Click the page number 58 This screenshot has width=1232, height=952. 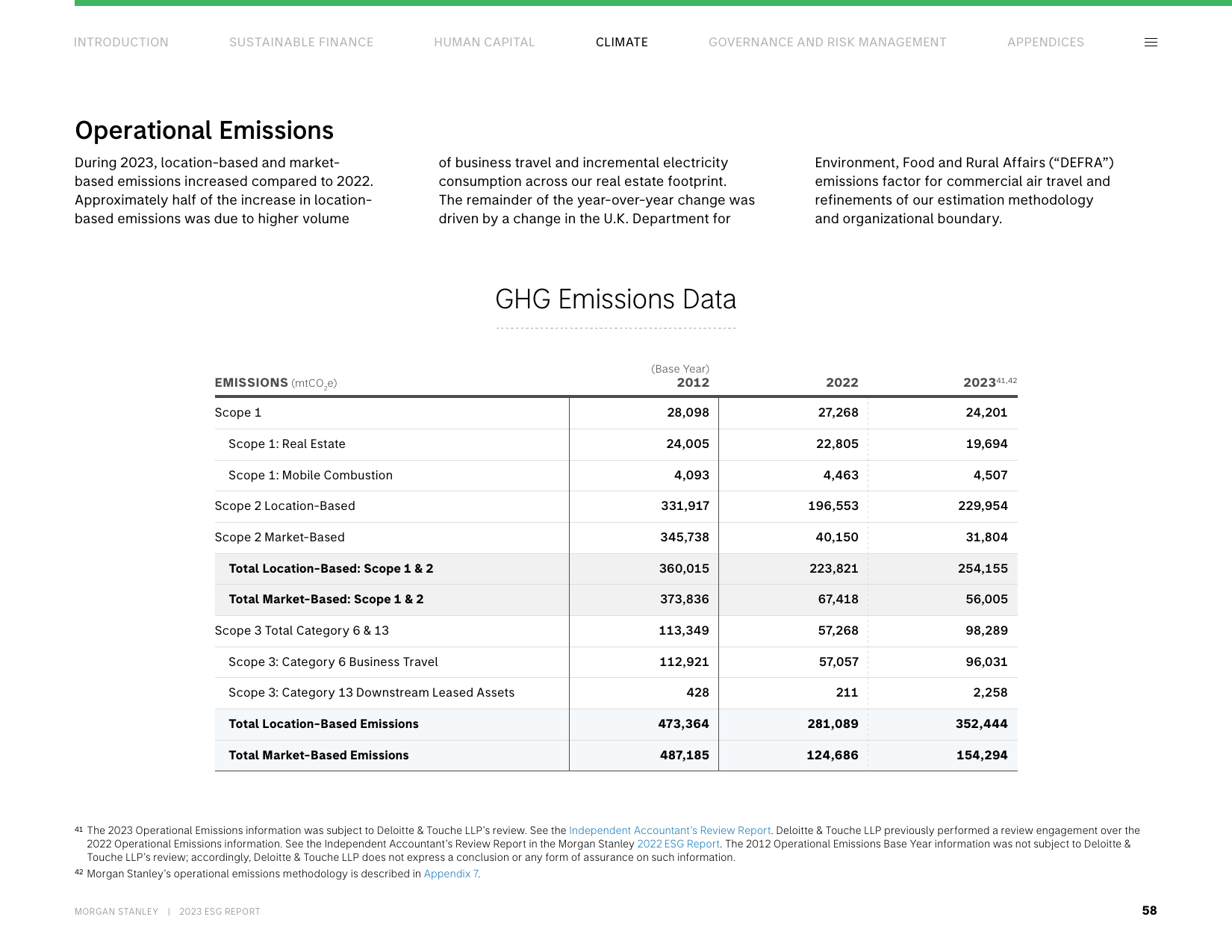click(x=1149, y=911)
